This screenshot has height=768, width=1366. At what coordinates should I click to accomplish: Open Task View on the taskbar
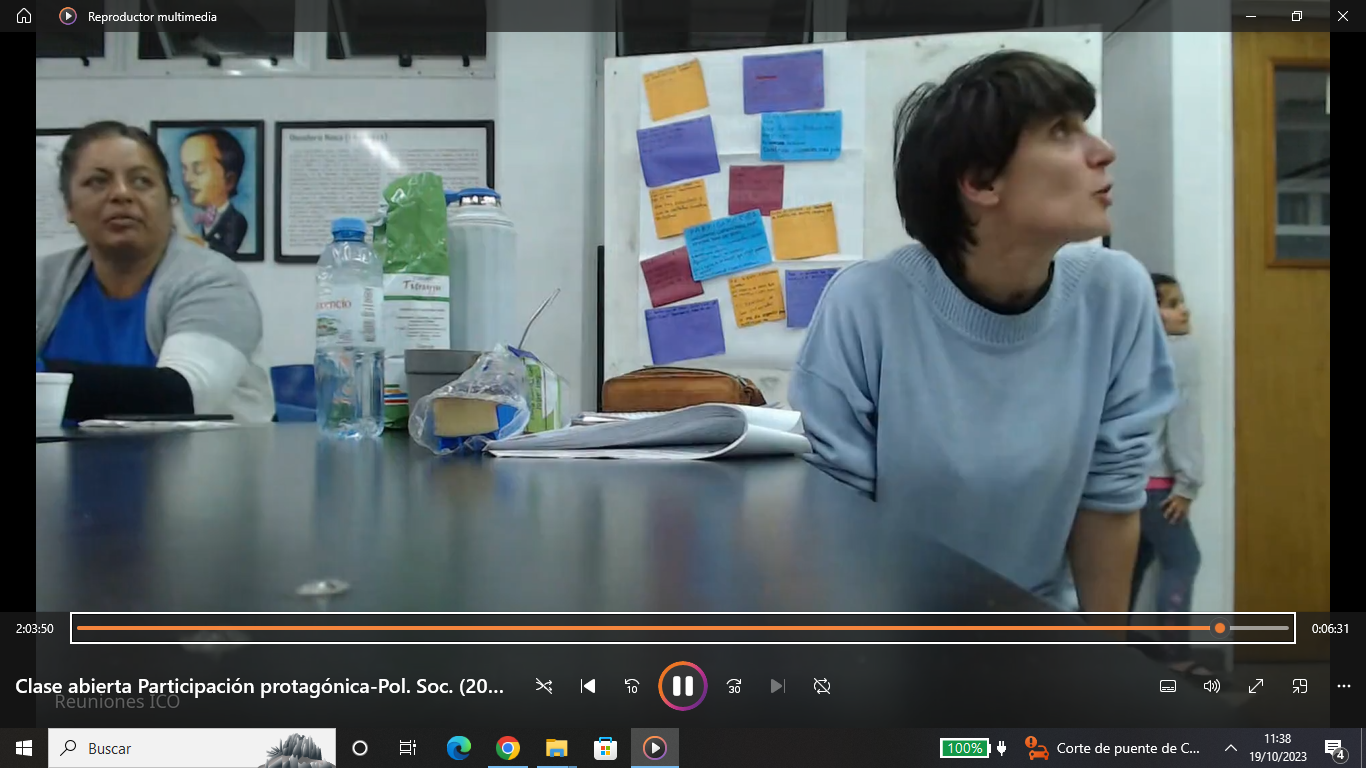[x=408, y=748]
